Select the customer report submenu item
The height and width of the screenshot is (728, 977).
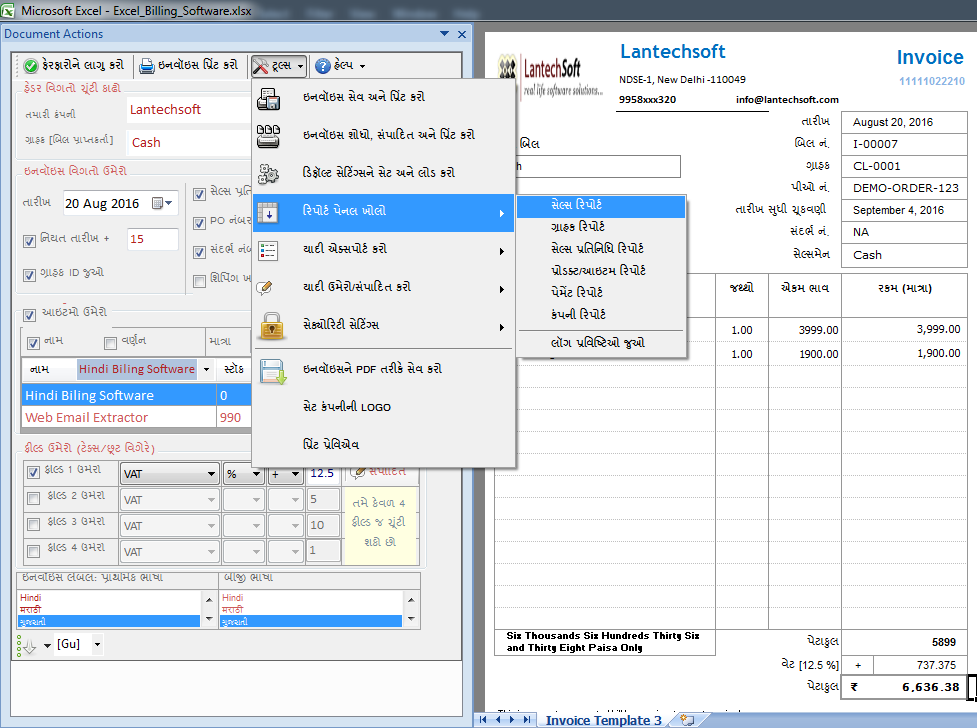[x=601, y=227]
